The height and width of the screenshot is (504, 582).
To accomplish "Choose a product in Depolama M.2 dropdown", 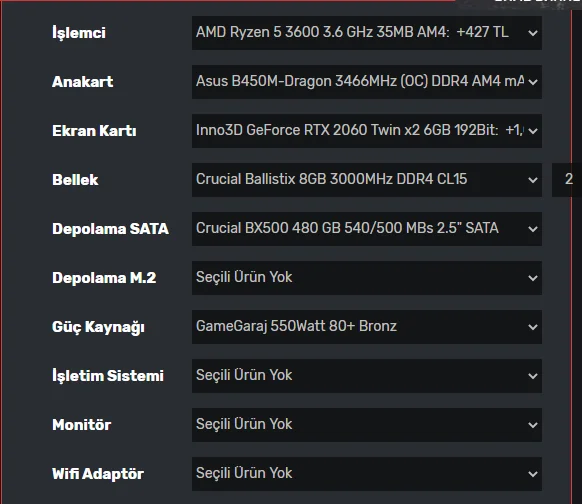I will click(367, 278).
